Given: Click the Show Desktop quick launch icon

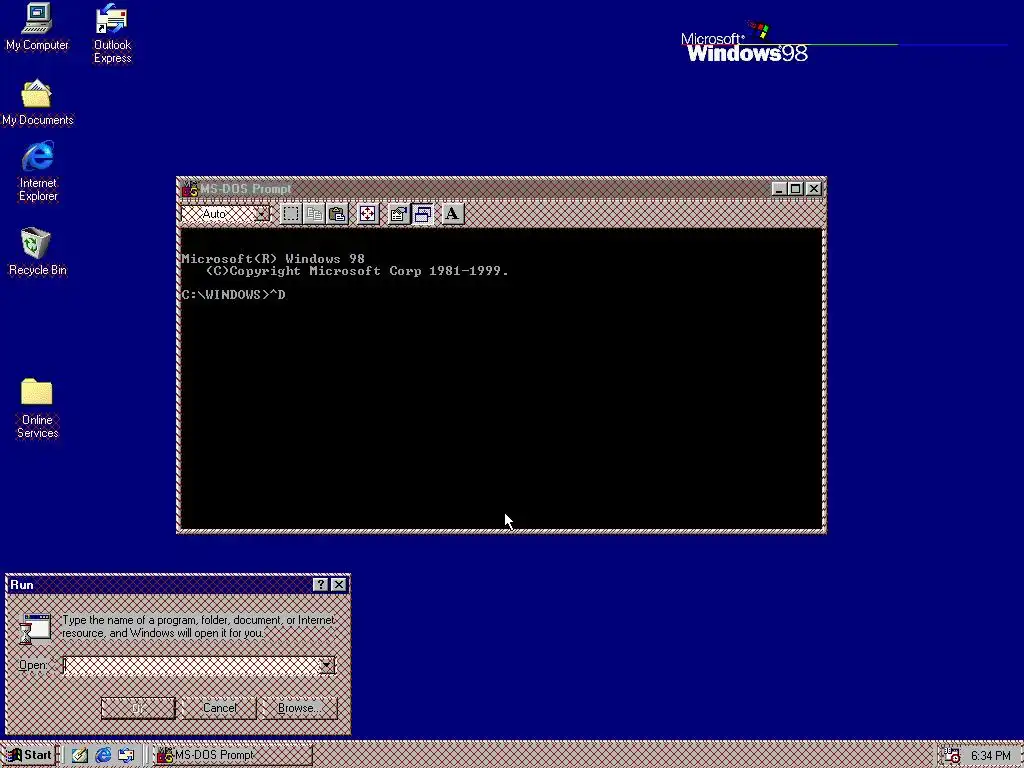Looking at the screenshot, I should 80,755.
